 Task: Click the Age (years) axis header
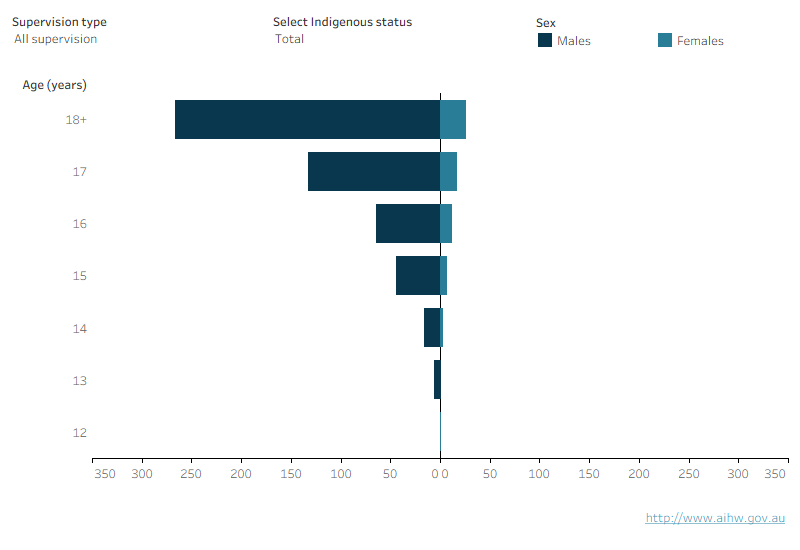tap(55, 85)
